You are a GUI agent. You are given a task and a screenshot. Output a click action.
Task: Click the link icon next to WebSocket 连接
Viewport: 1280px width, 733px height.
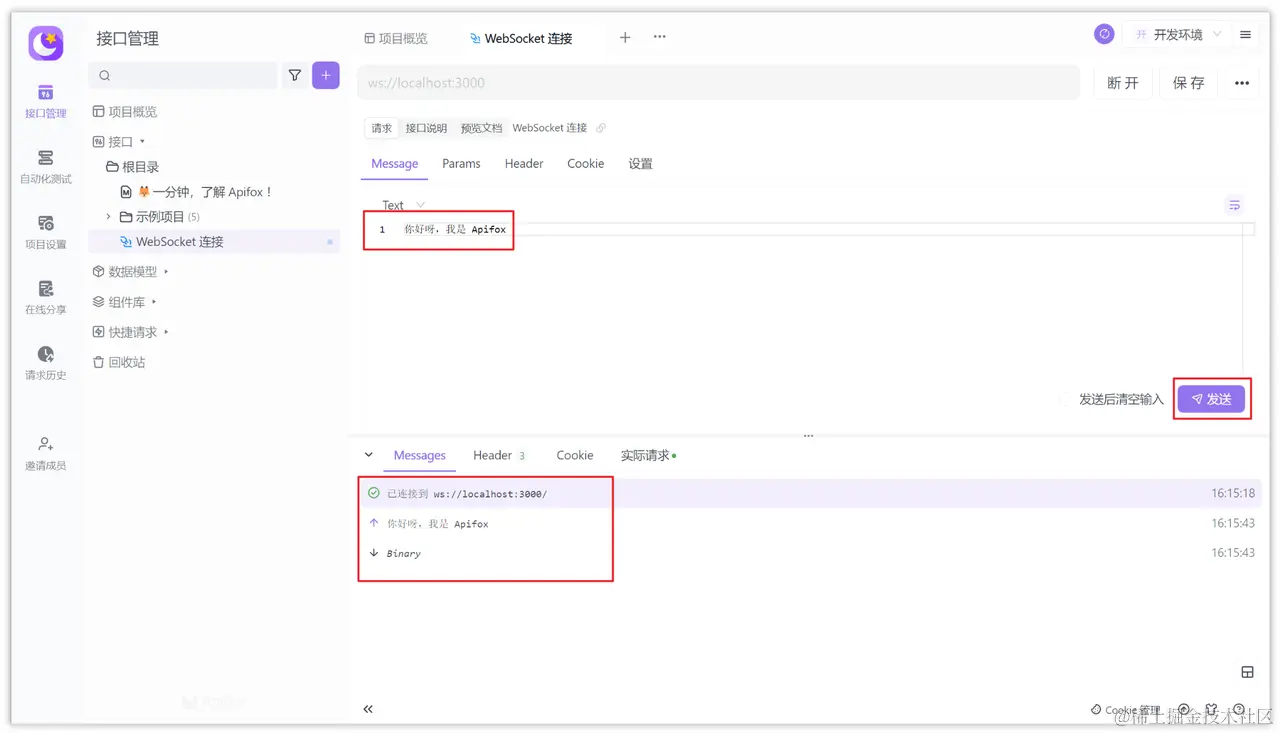(601, 128)
